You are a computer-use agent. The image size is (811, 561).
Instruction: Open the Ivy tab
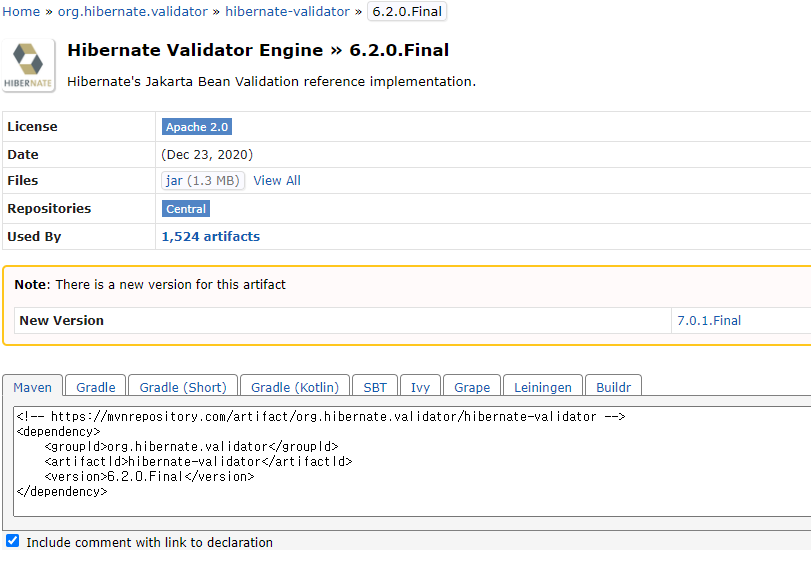pos(420,387)
